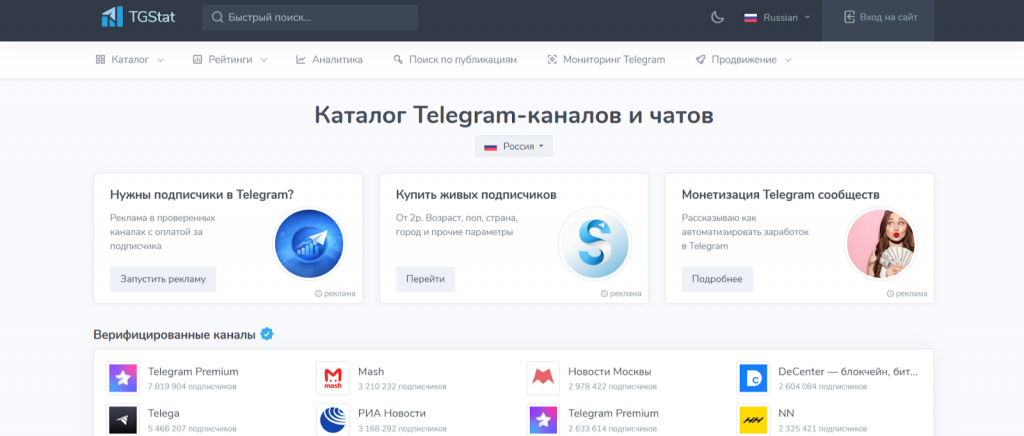
Task: Open the Новости Москвы channel
Action: (x=610, y=371)
